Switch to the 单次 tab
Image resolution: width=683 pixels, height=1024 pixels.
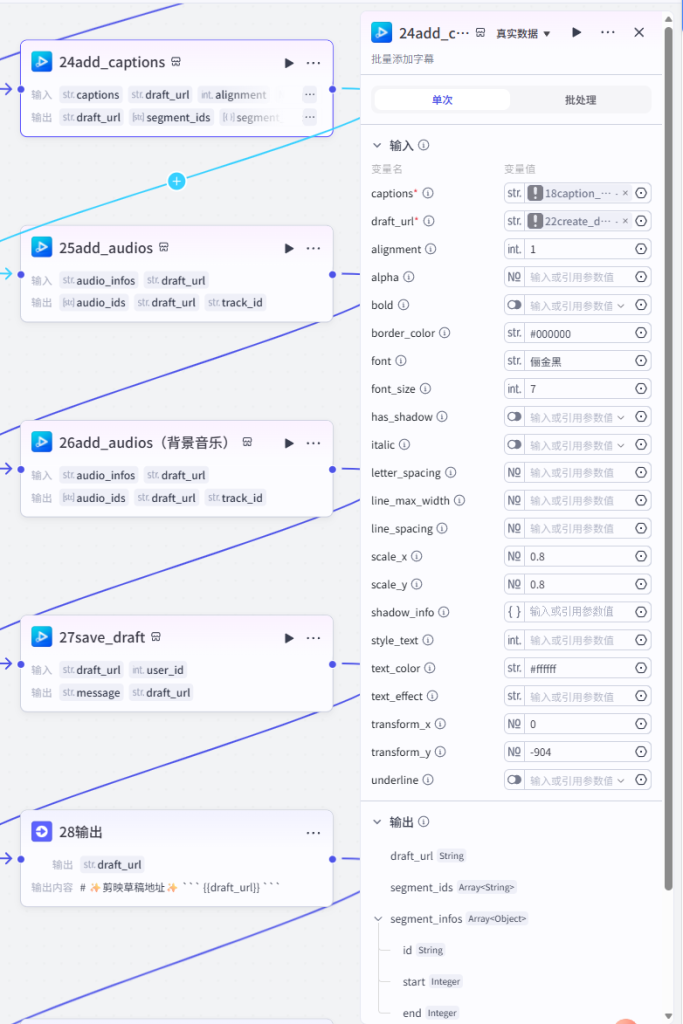442,100
